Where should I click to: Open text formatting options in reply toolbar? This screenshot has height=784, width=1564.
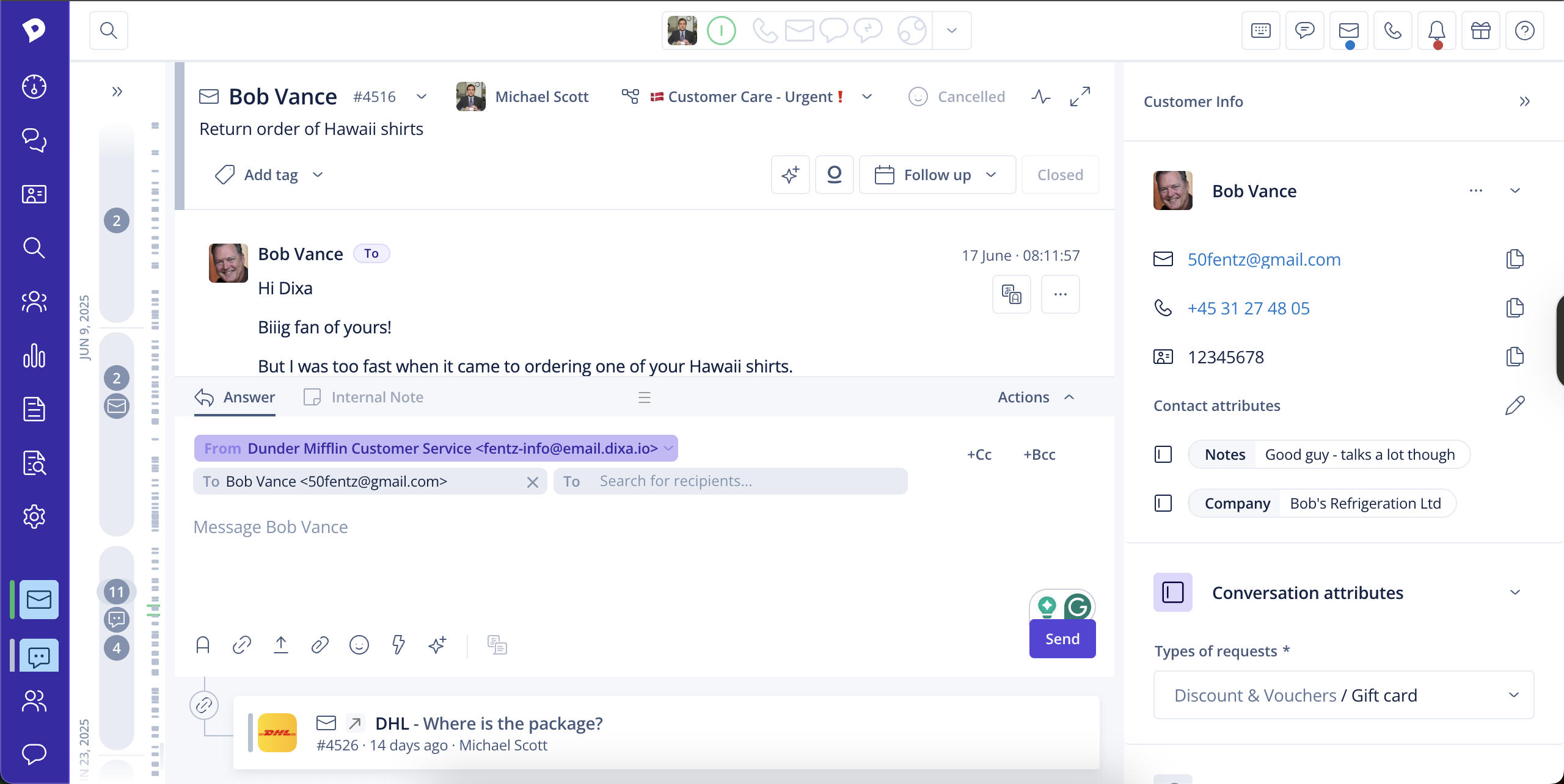click(x=203, y=645)
